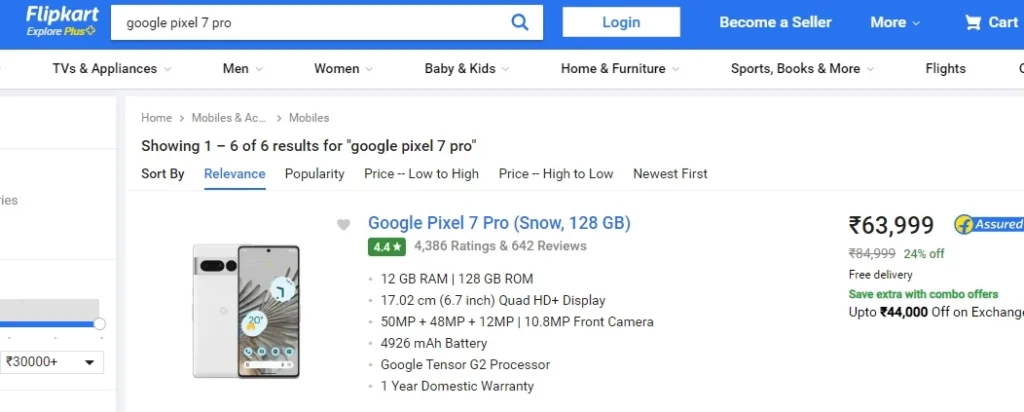Sort results by Popularity
Screen dimensions: 1024x412
click(314, 174)
